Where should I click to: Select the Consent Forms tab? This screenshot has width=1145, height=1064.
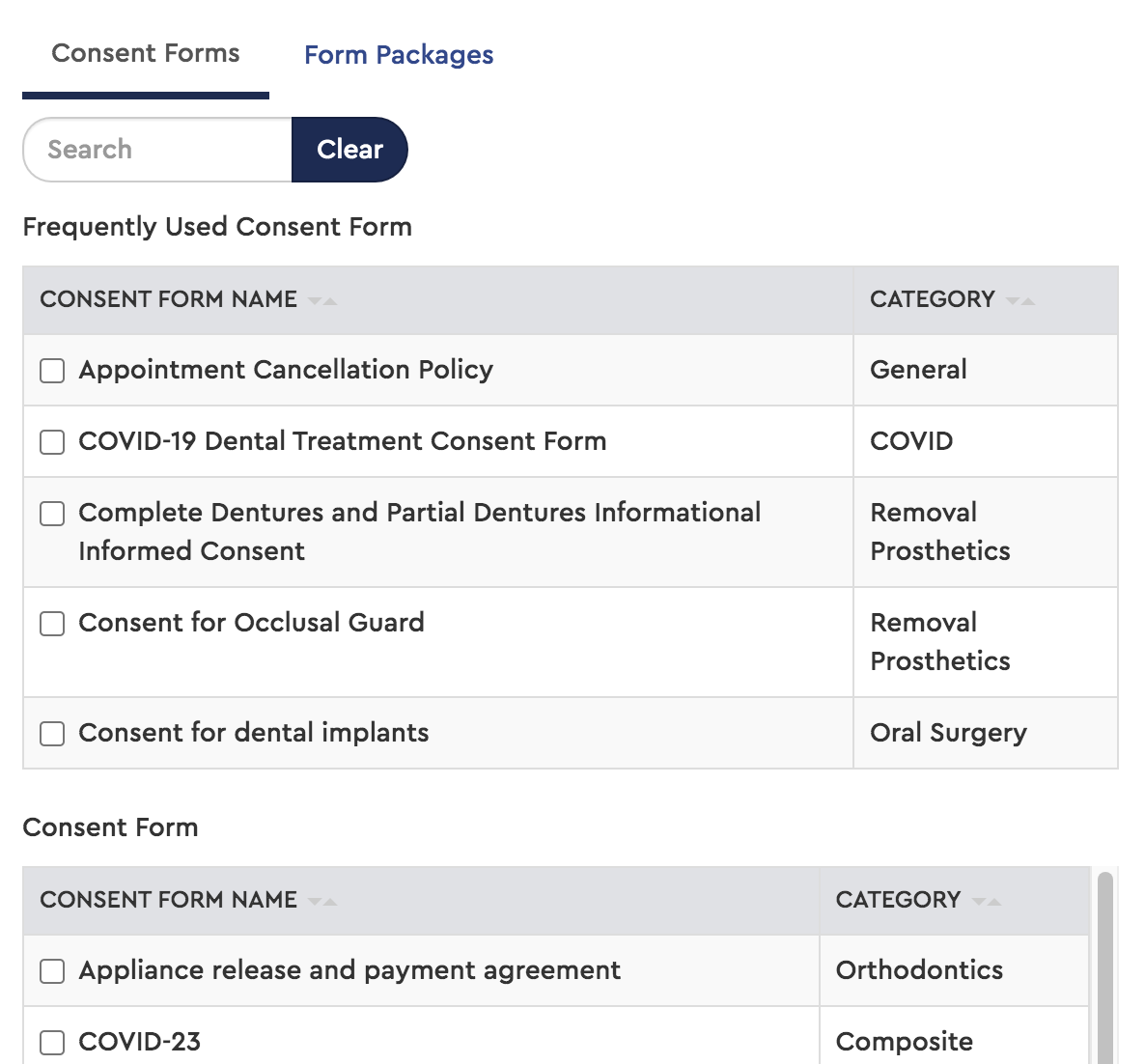coord(146,53)
